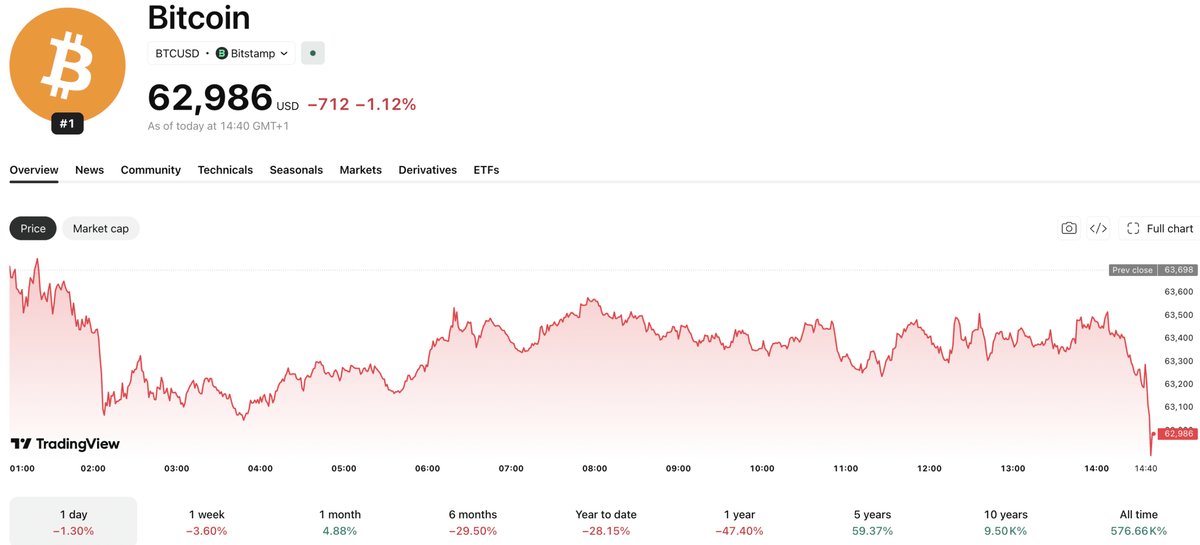1200x545 pixels.
Task: Click the orange Bitcoin logo
Action: pos(67,65)
